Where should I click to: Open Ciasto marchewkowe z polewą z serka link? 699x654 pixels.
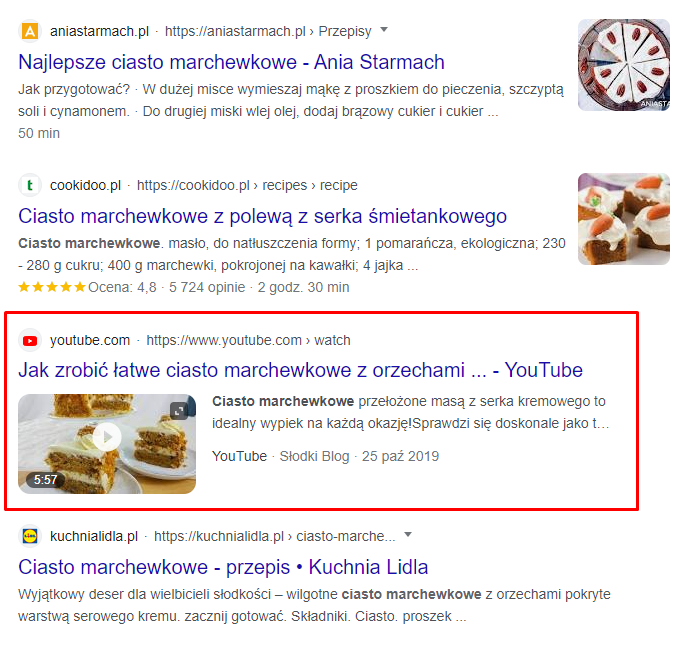pyautogui.click(x=262, y=216)
